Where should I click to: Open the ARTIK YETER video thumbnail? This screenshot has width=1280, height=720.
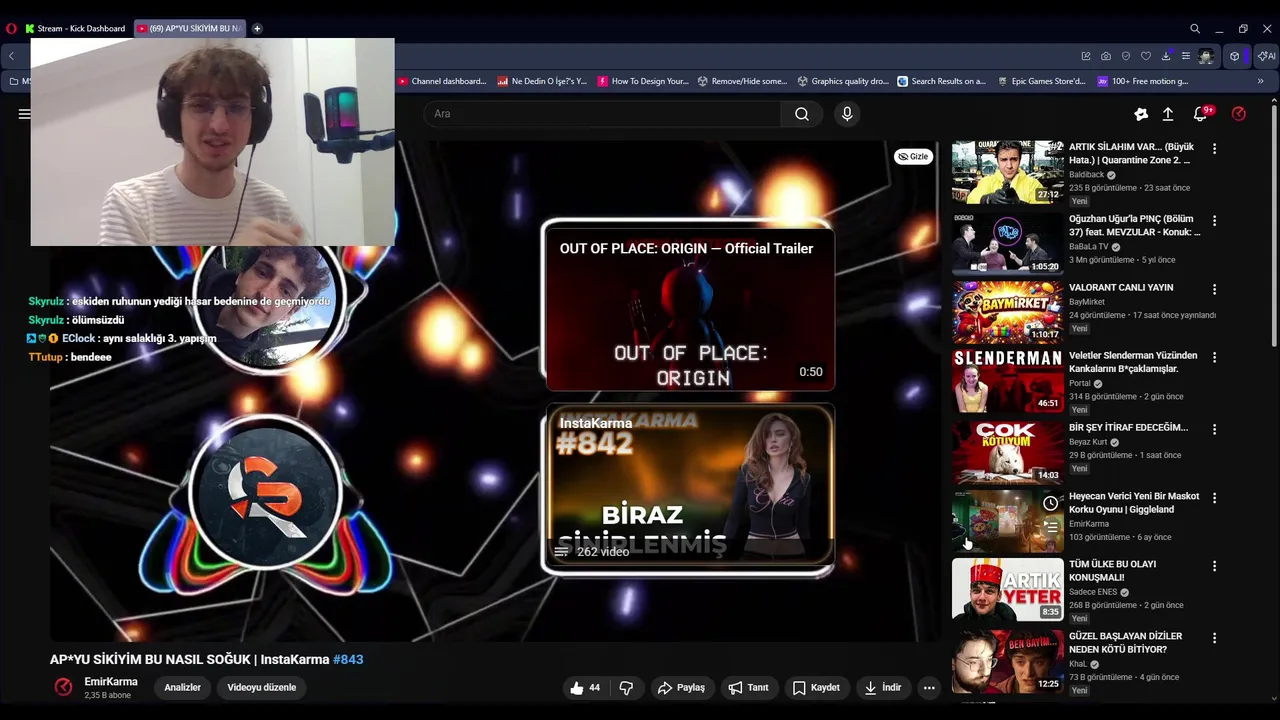[1007, 589]
